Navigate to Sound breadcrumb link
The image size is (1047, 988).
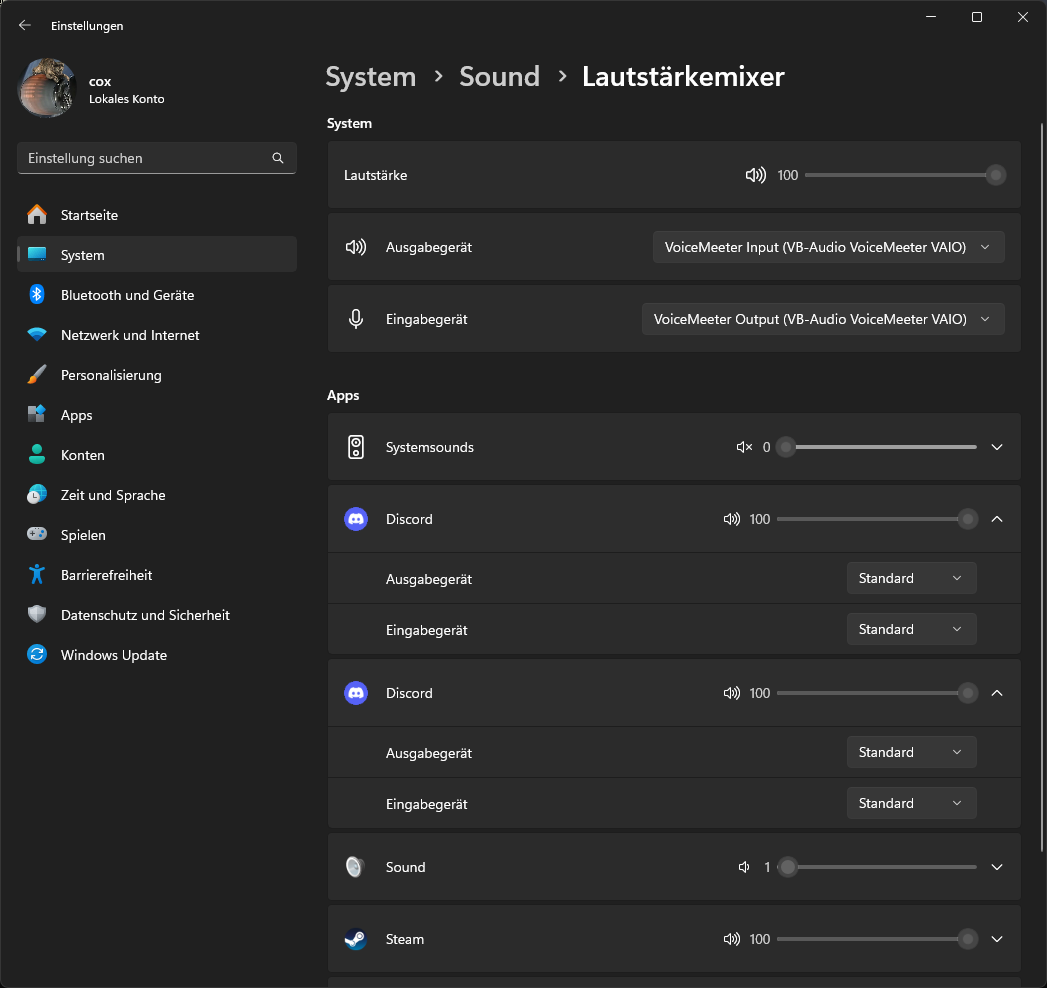point(499,77)
